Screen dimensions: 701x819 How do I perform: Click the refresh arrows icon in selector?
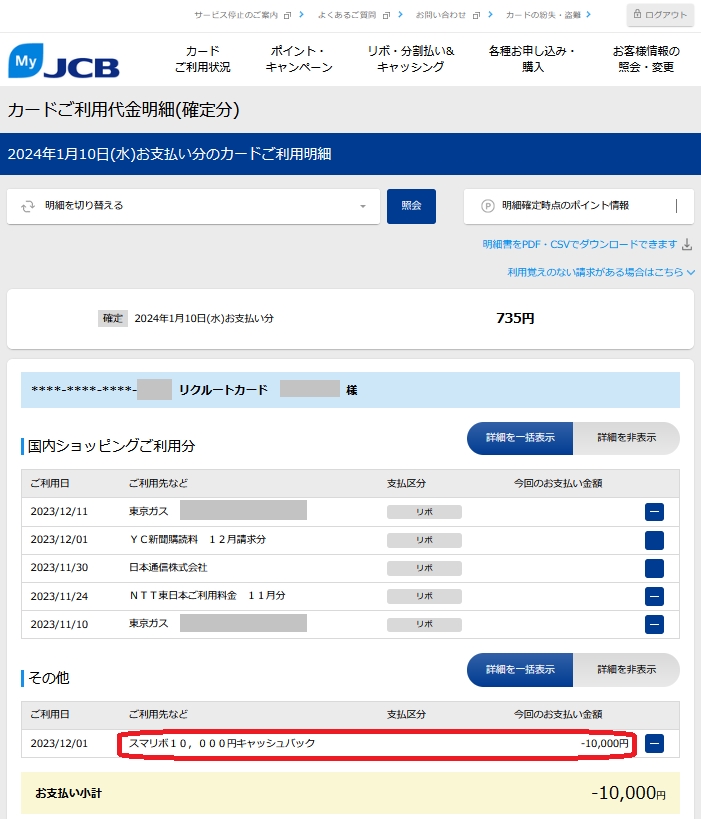(28, 206)
